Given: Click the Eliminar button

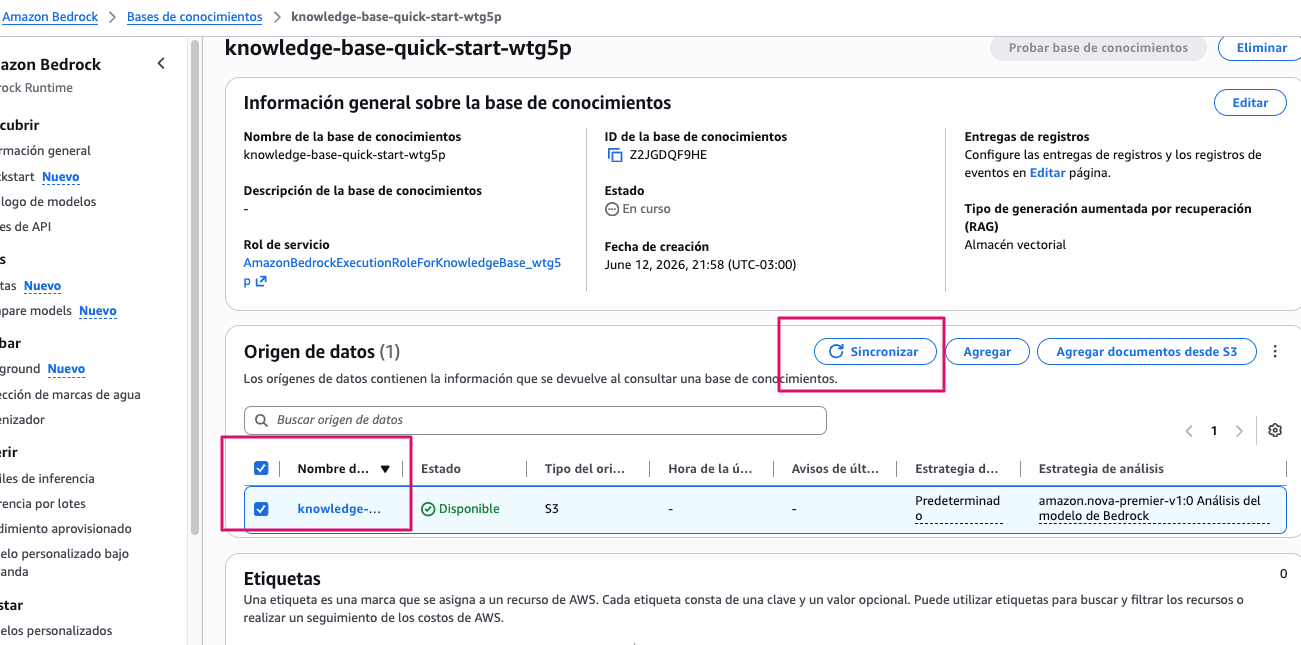Looking at the screenshot, I should [x=1259, y=48].
